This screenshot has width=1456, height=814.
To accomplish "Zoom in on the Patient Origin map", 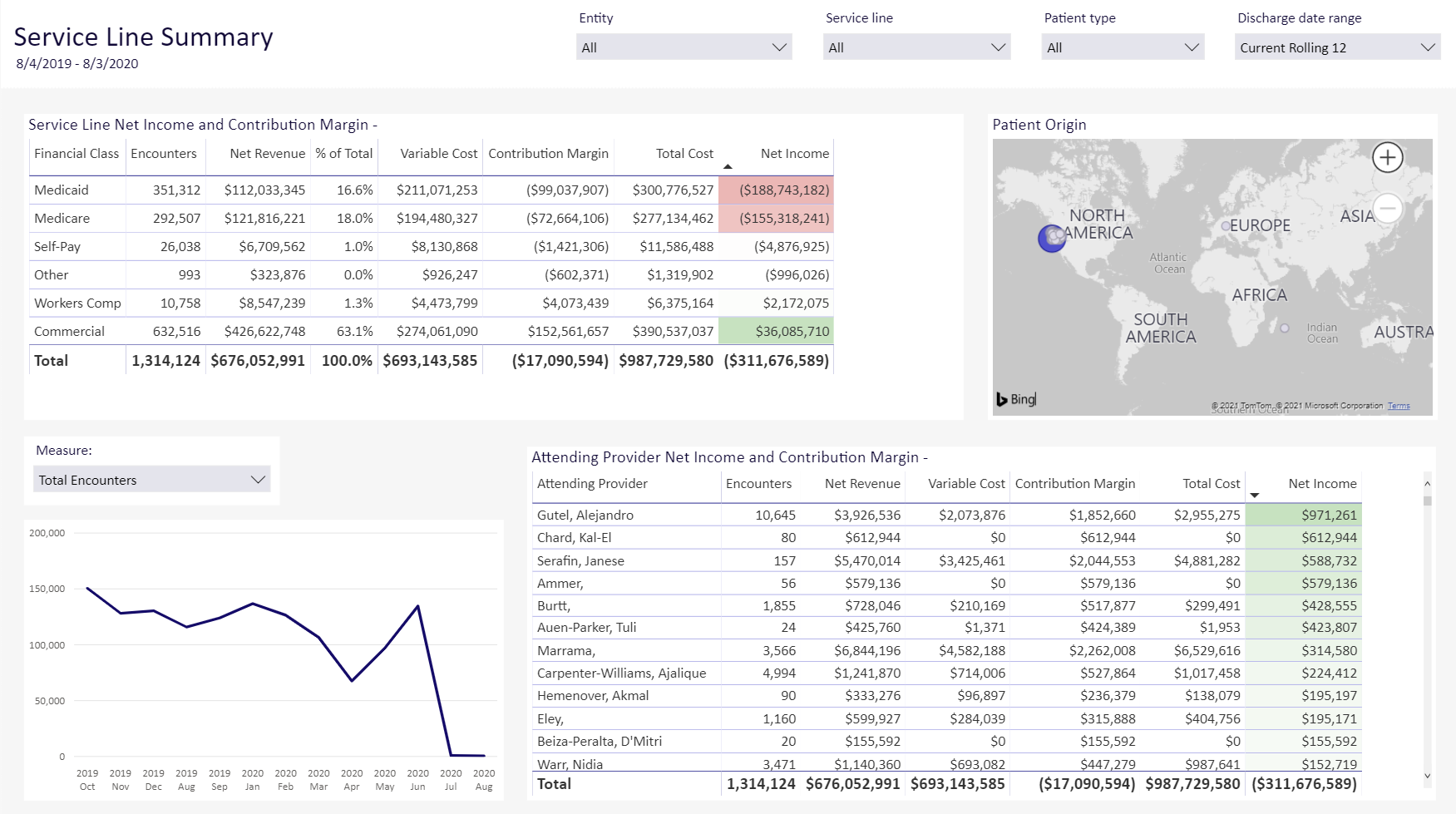I will coord(1387,157).
